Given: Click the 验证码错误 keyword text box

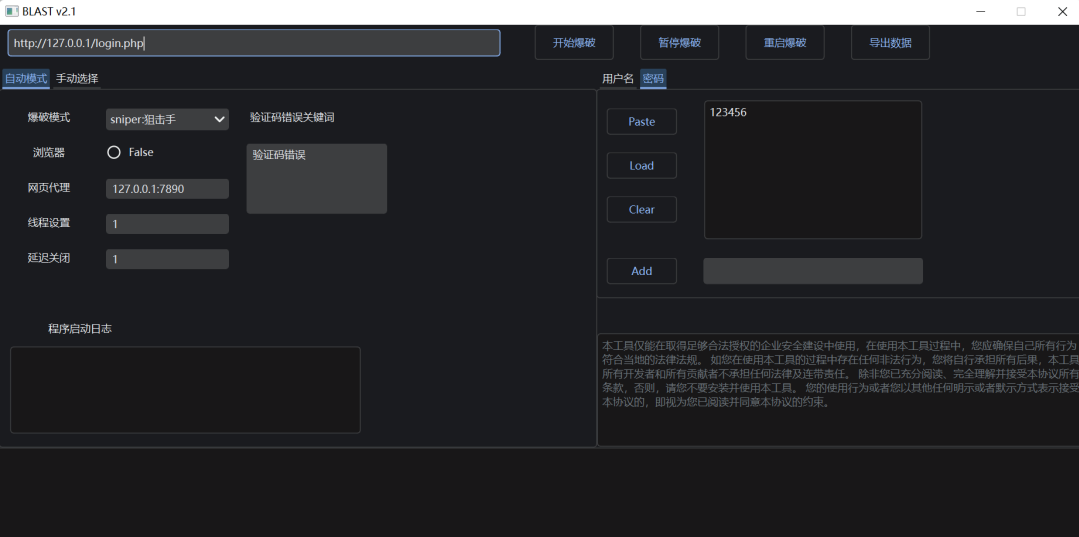Looking at the screenshot, I should coord(316,178).
